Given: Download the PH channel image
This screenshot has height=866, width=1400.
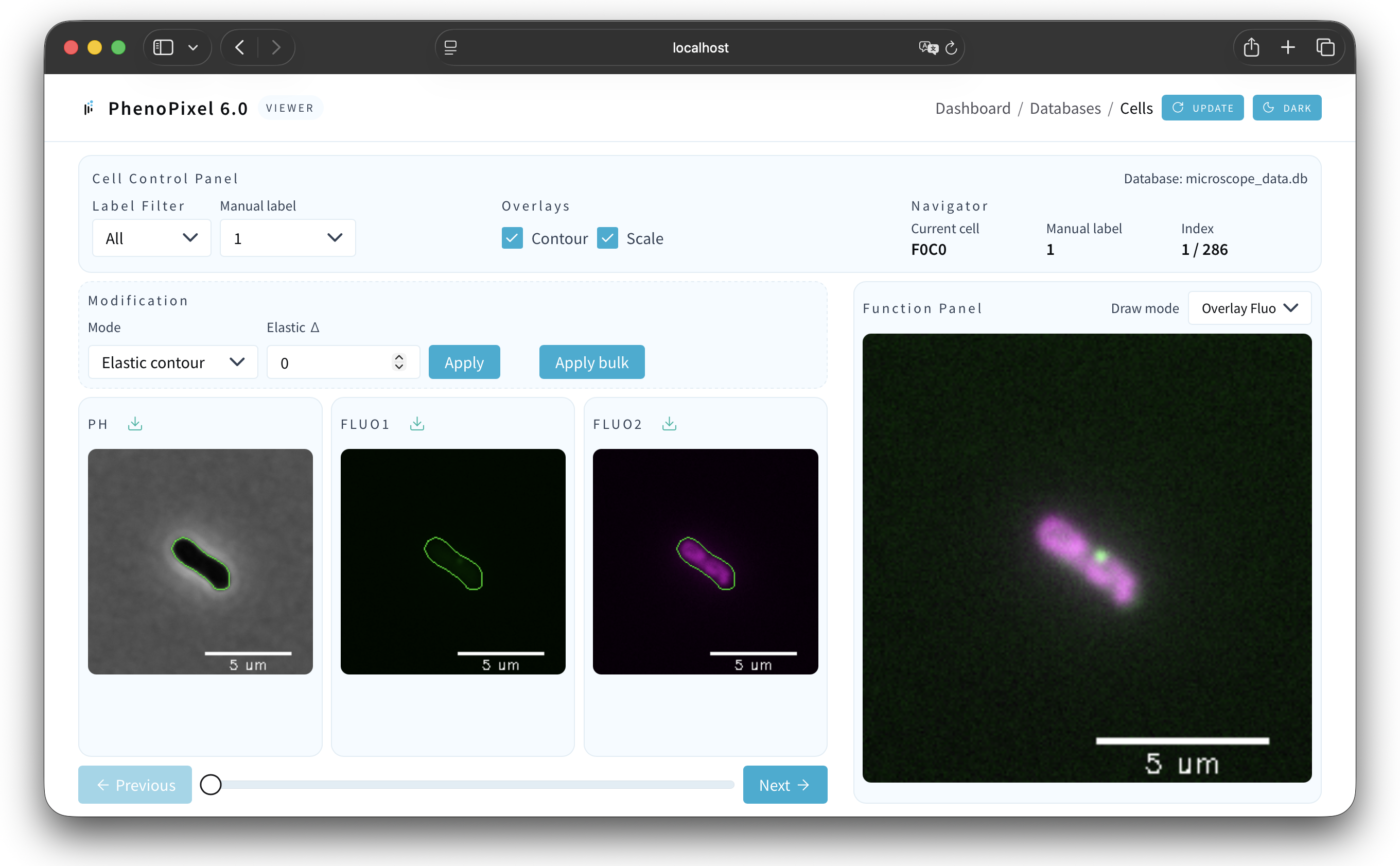Looking at the screenshot, I should (135, 424).
